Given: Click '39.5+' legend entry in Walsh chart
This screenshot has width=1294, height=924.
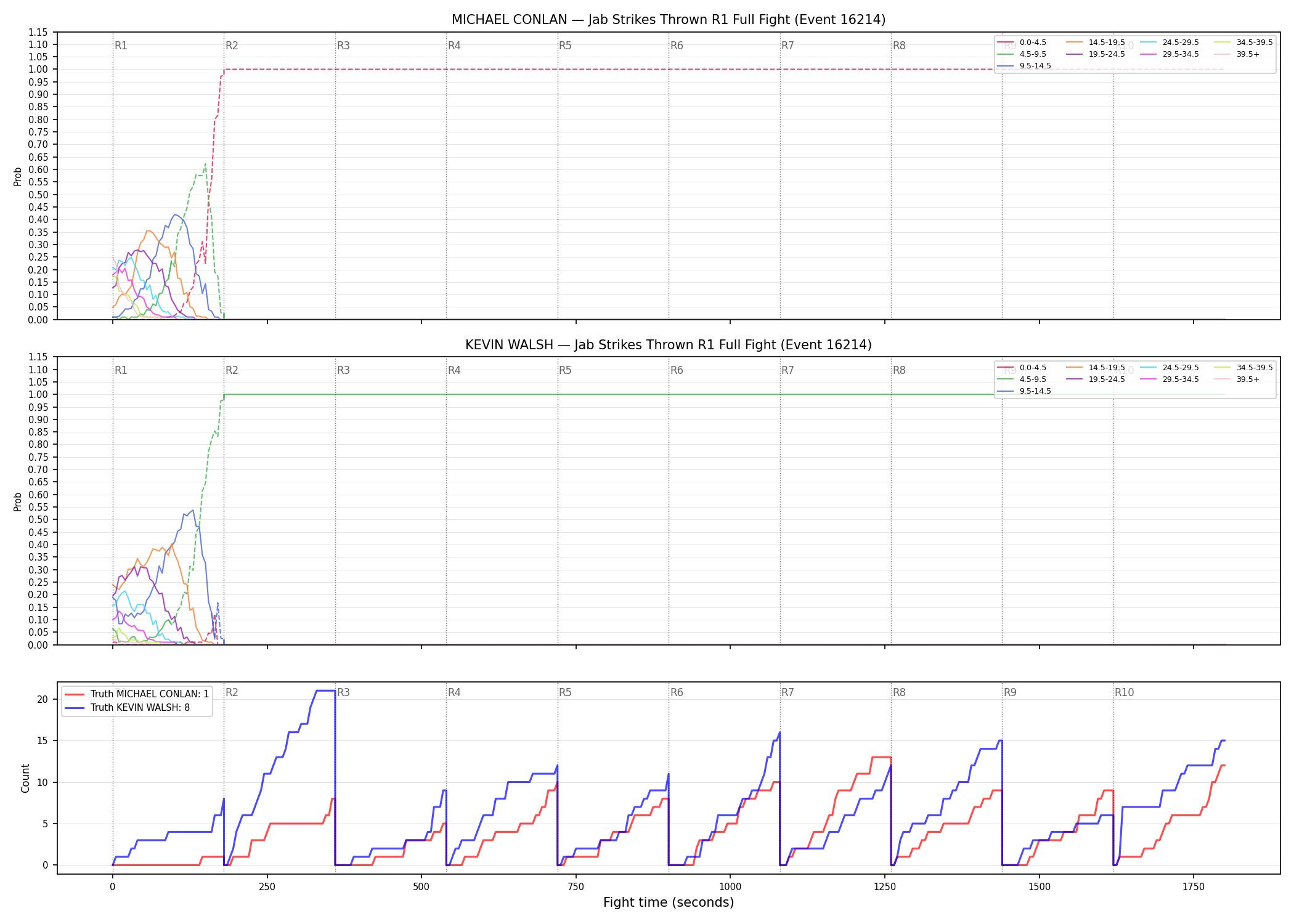Looking at the screenshot, I should [x=1237, y=379].
